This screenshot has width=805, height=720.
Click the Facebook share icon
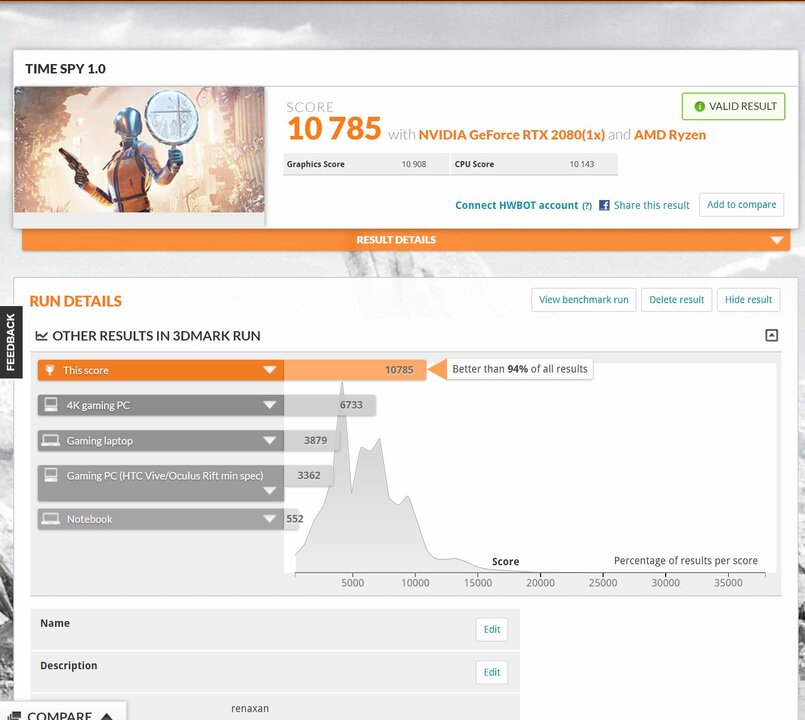(x=604, y=205)
